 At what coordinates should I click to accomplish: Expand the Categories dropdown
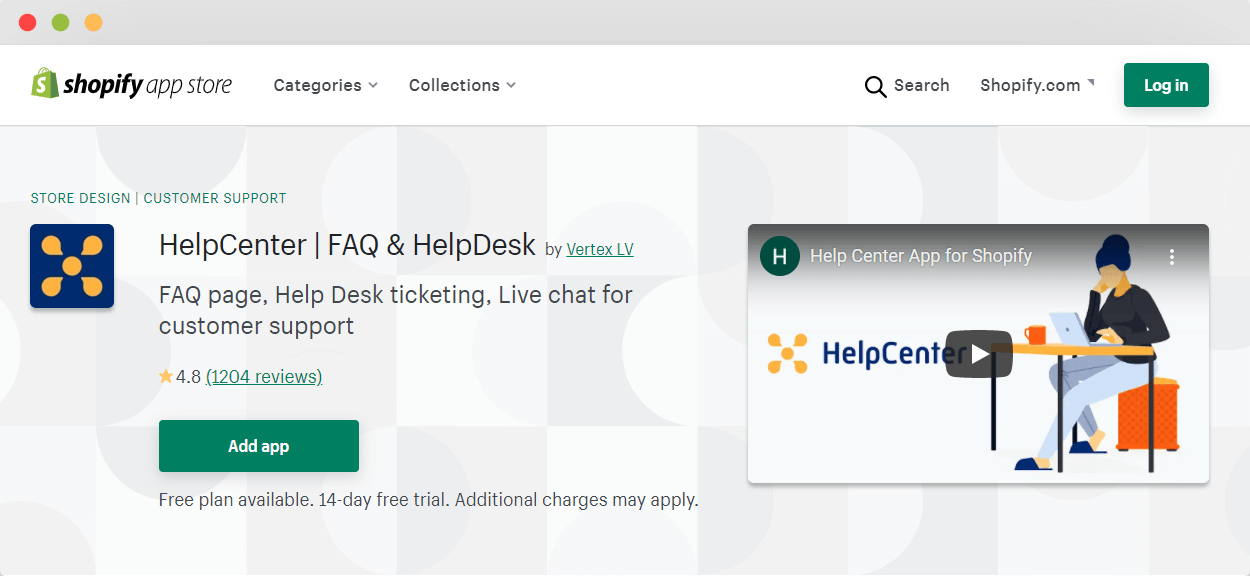click(x=326, y=85)
